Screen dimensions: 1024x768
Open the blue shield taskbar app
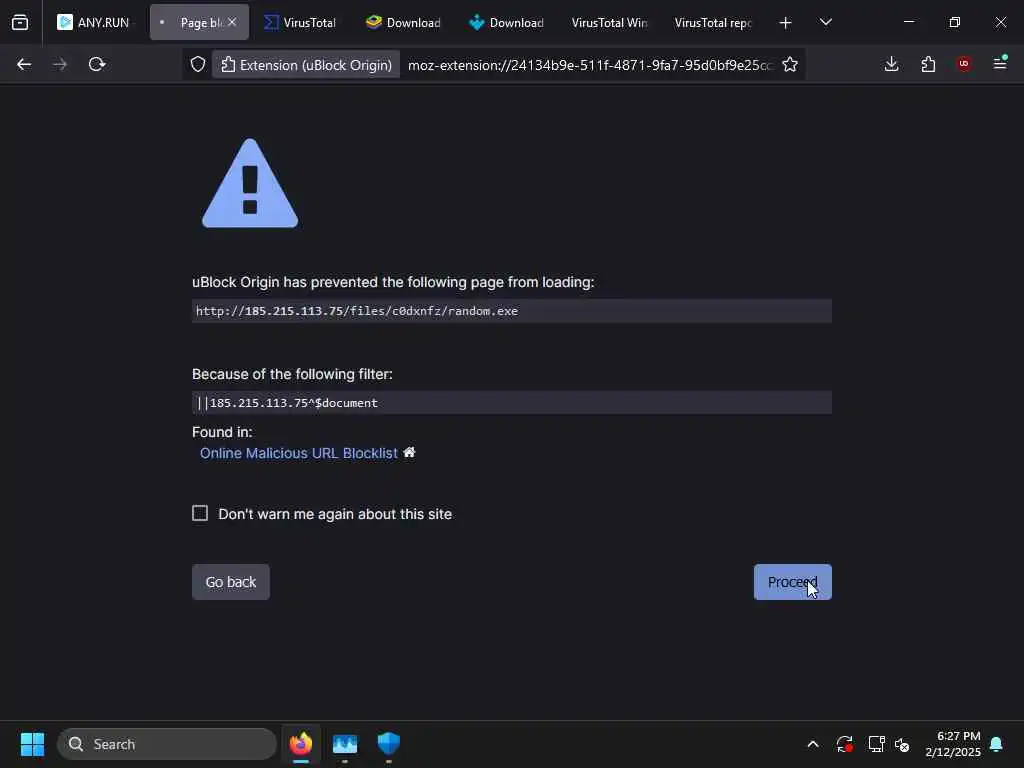[x=389, y=744]
